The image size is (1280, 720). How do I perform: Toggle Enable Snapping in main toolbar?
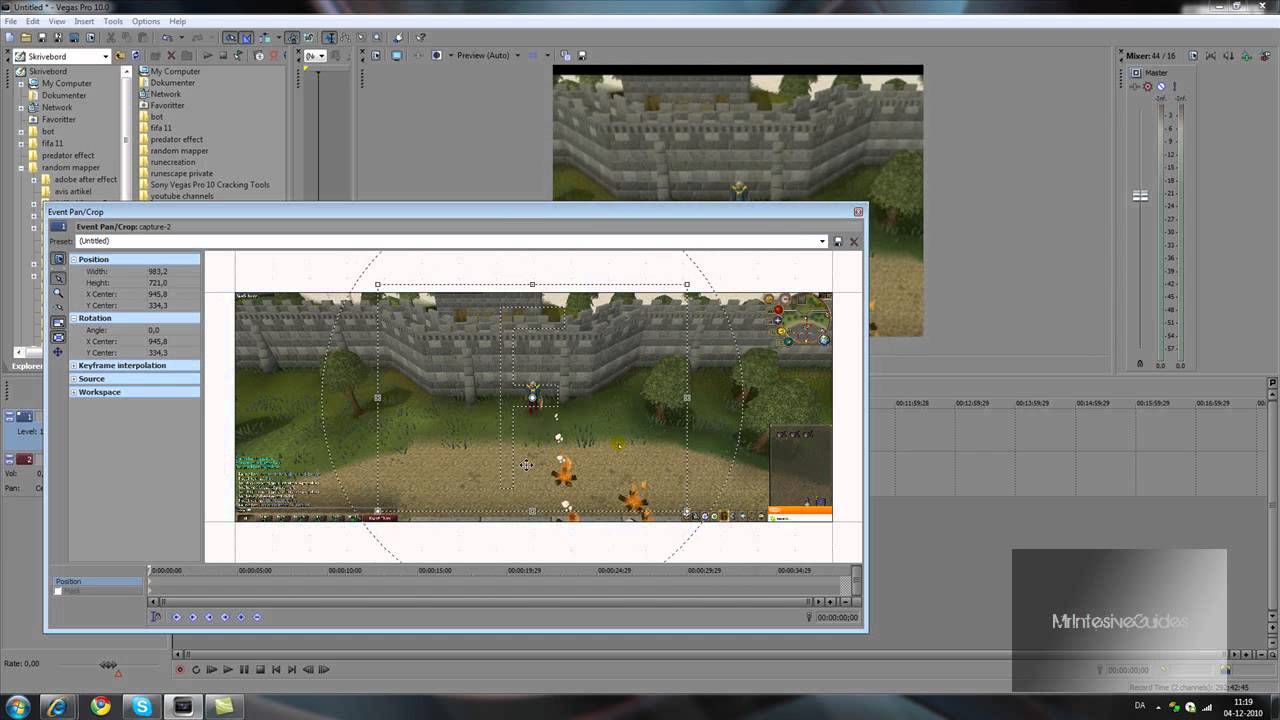click(x=231, y=38)
